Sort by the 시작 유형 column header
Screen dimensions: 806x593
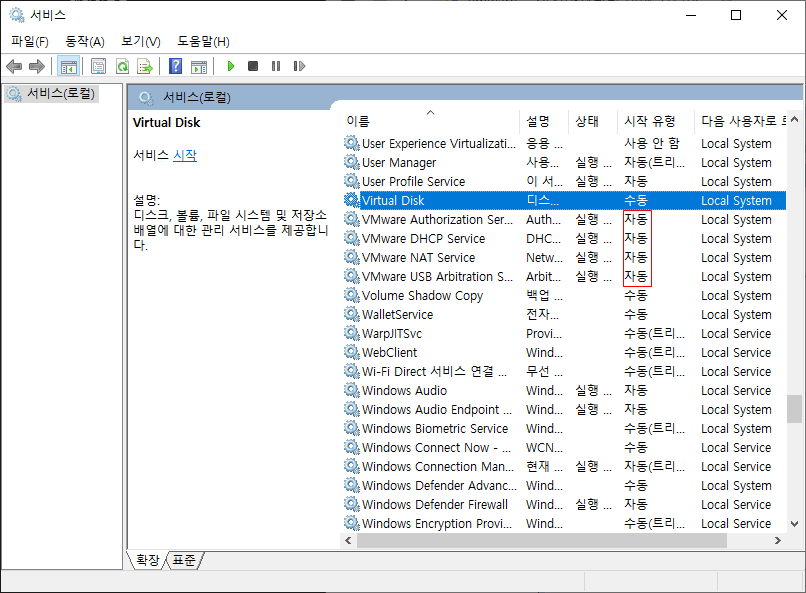(655, 121)
